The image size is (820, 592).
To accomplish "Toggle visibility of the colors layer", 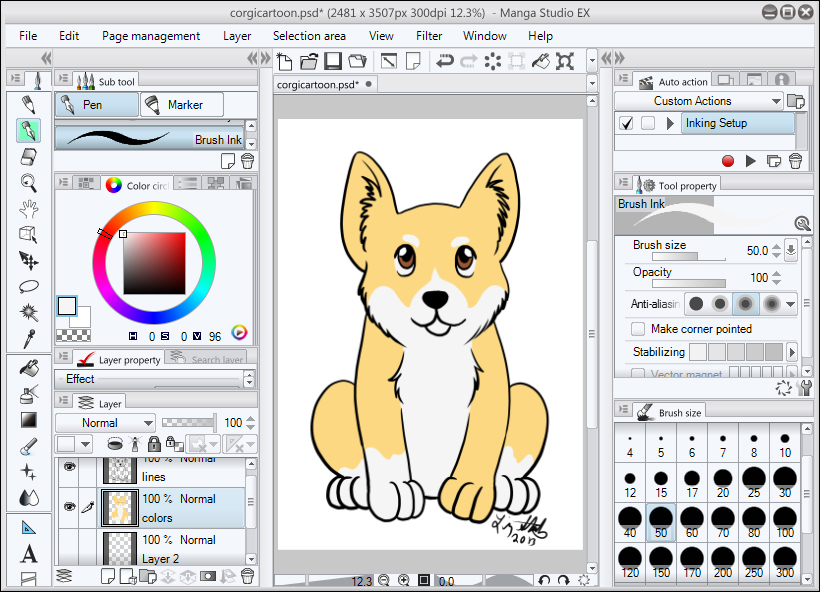I will click(69, 506).
